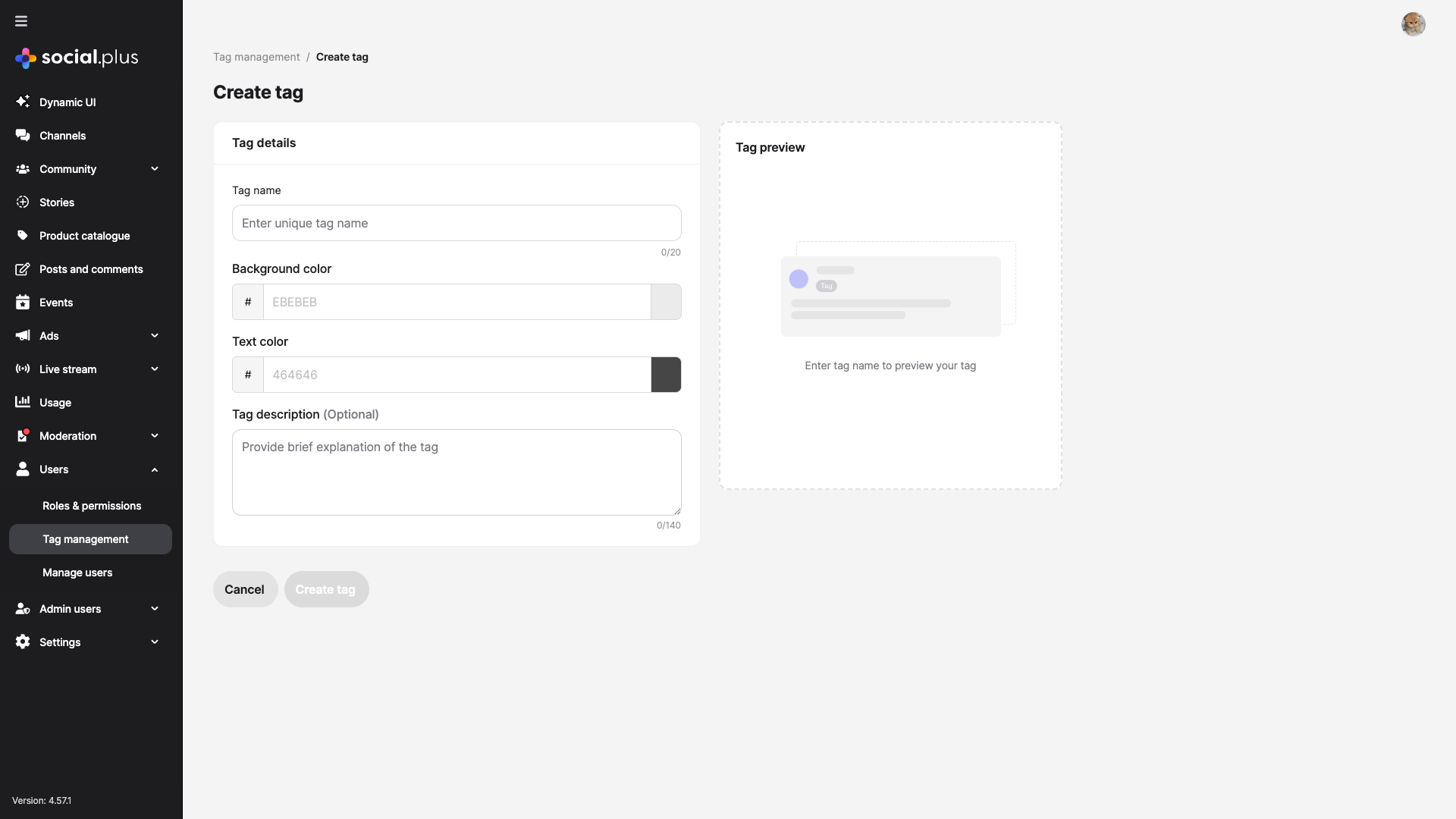Expand the Moderation section
Image resolution: width=1456 pixels, height=819 pixels.
(x=155, y=435)
